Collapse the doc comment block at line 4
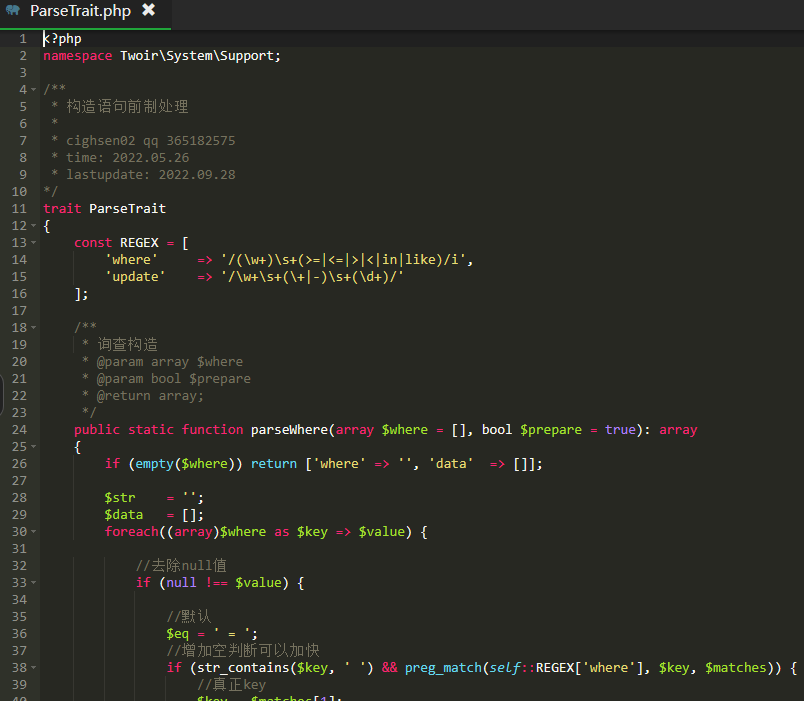This screenshot has width=804, height=701. tap(34, 89)
